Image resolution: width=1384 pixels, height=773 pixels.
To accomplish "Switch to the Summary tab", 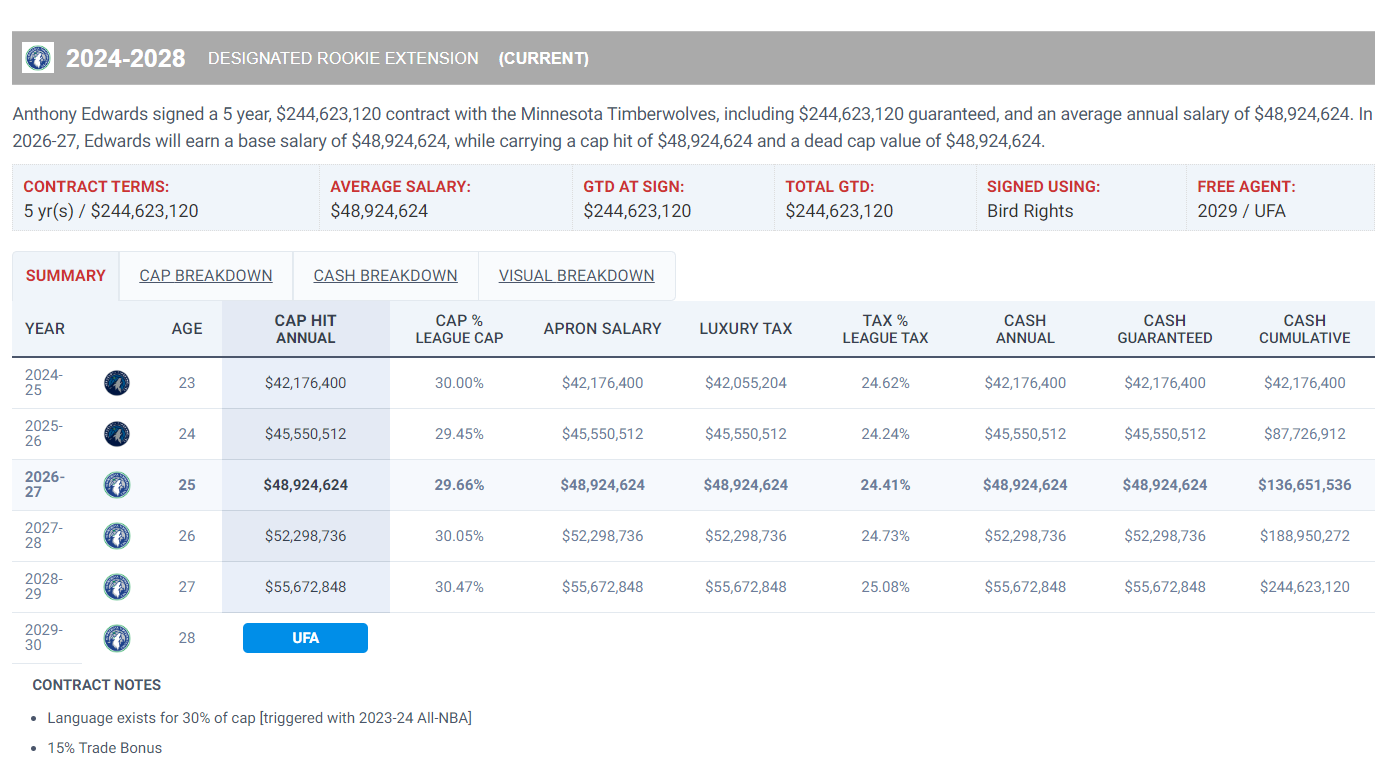I will (66, 276).
